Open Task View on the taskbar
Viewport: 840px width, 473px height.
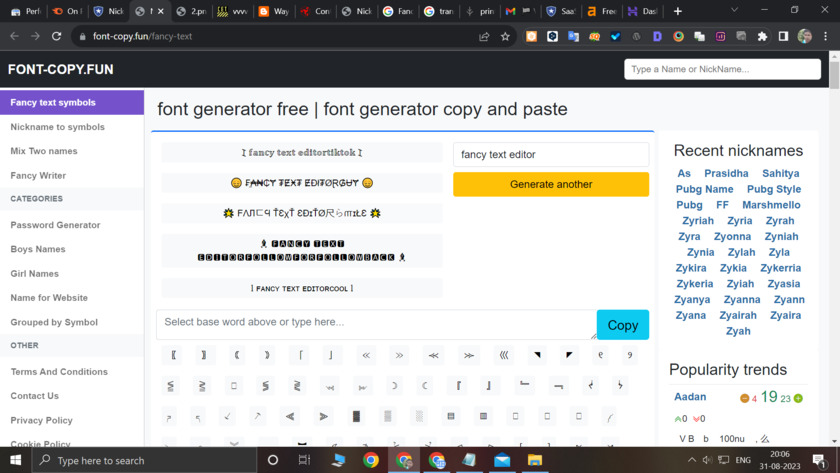tap(304, 460)
